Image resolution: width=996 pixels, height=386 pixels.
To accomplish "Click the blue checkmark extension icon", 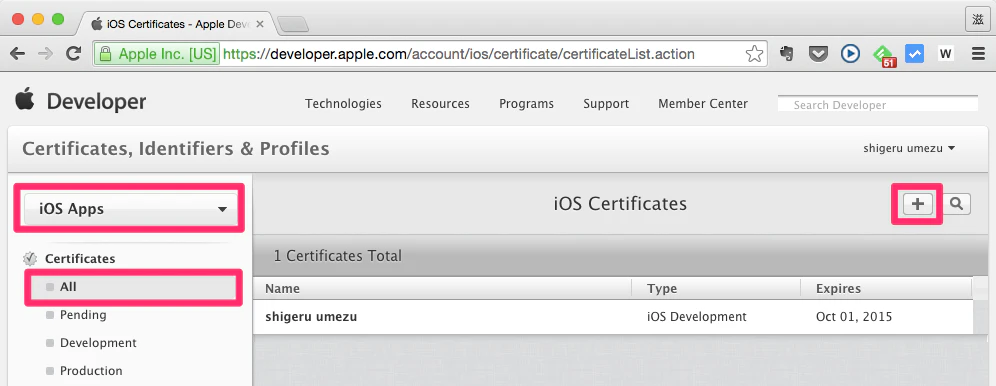I will pos(914,54).
